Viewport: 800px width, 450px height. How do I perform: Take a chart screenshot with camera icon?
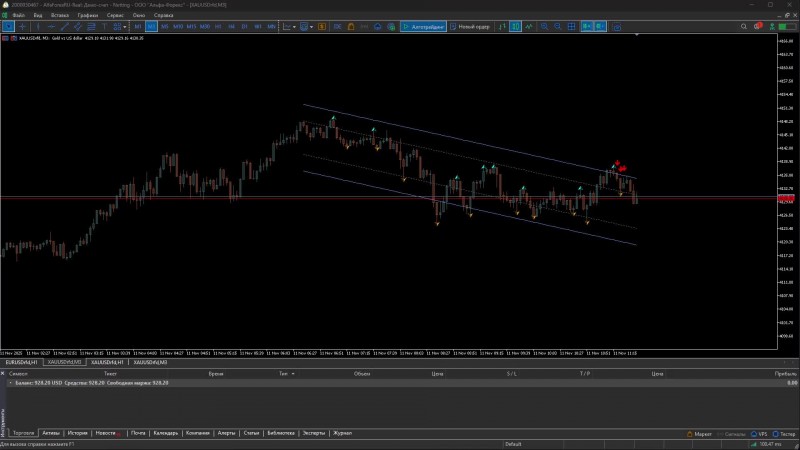(x=616, y=27)
